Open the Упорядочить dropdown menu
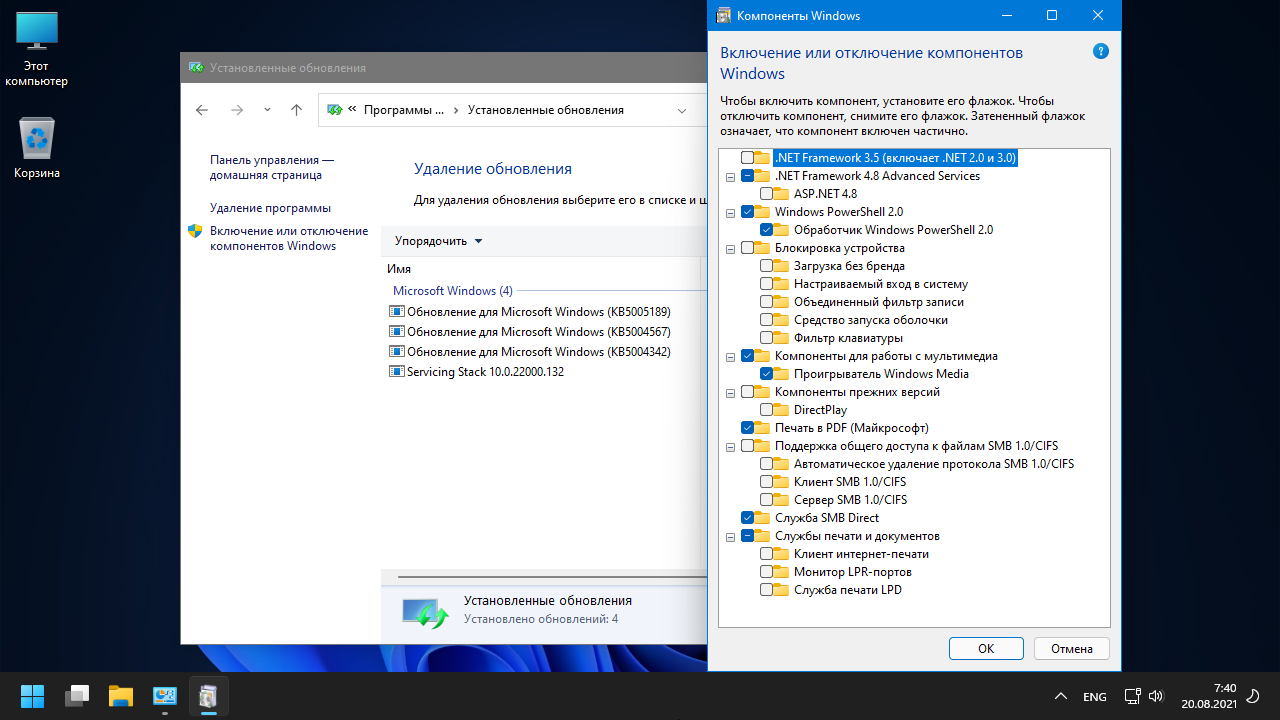The height and width of the screenshot is (720, 1280). [x=438, y=241]
